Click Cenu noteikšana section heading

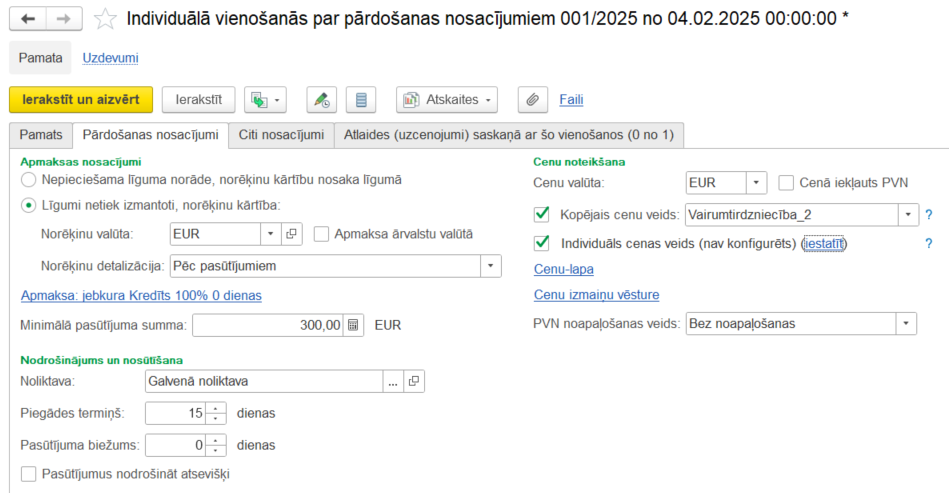(x=579, y=162)
